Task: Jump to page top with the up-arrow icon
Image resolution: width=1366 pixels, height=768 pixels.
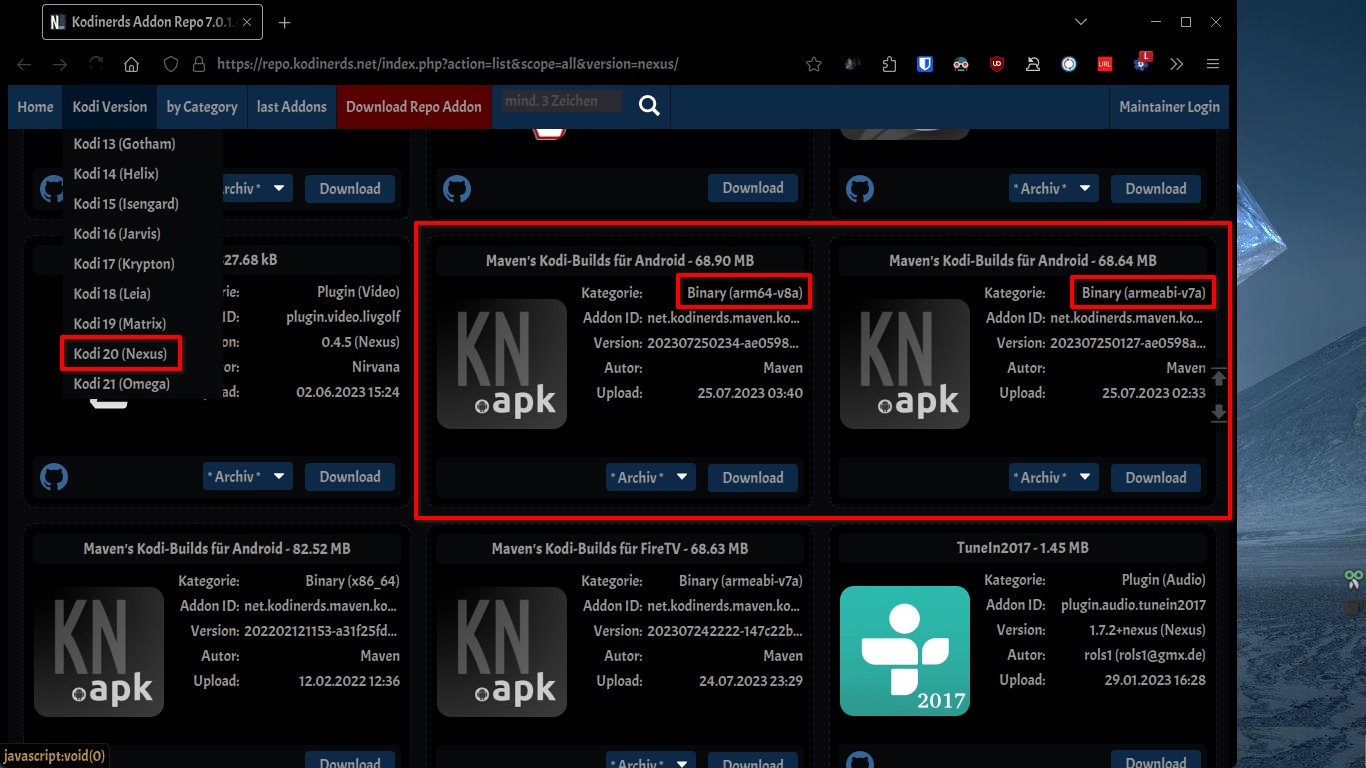Action: (1218, 378)
